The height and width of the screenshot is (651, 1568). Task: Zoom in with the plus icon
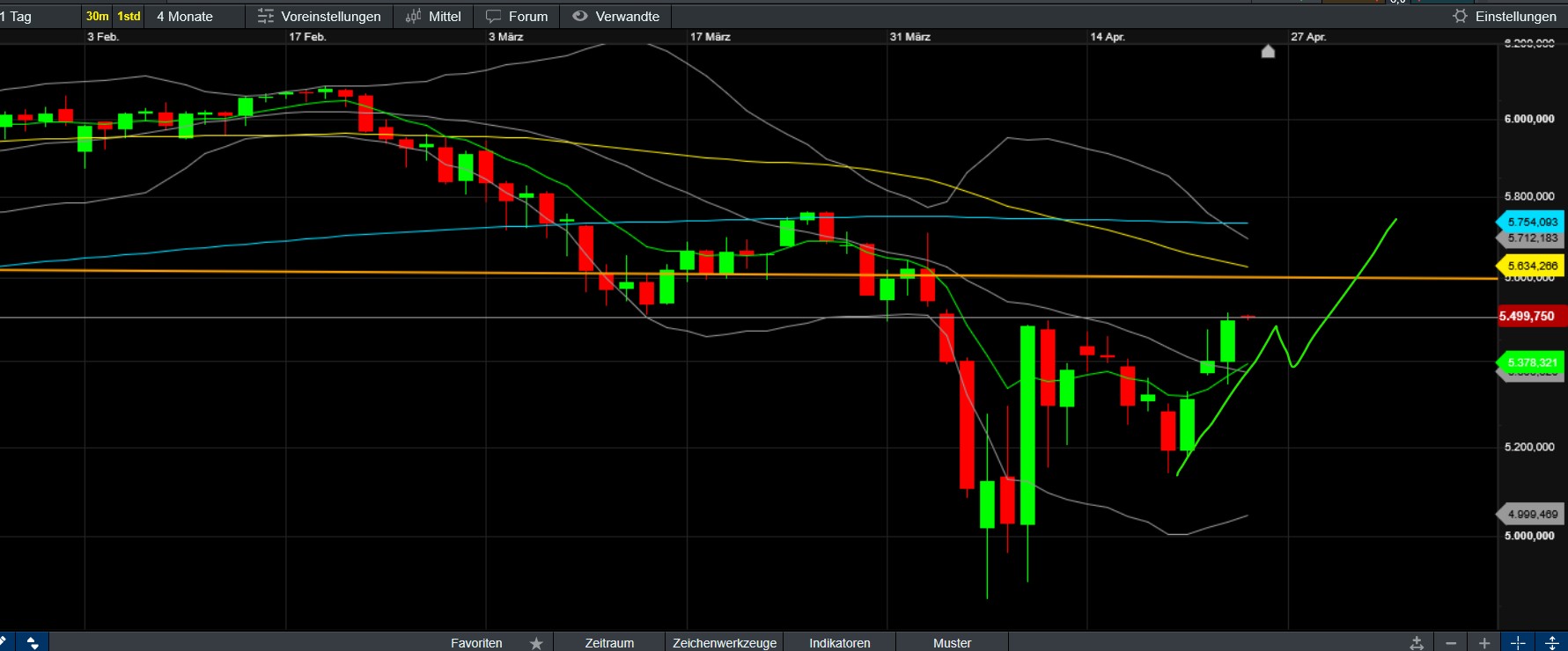coord(1484,643)
